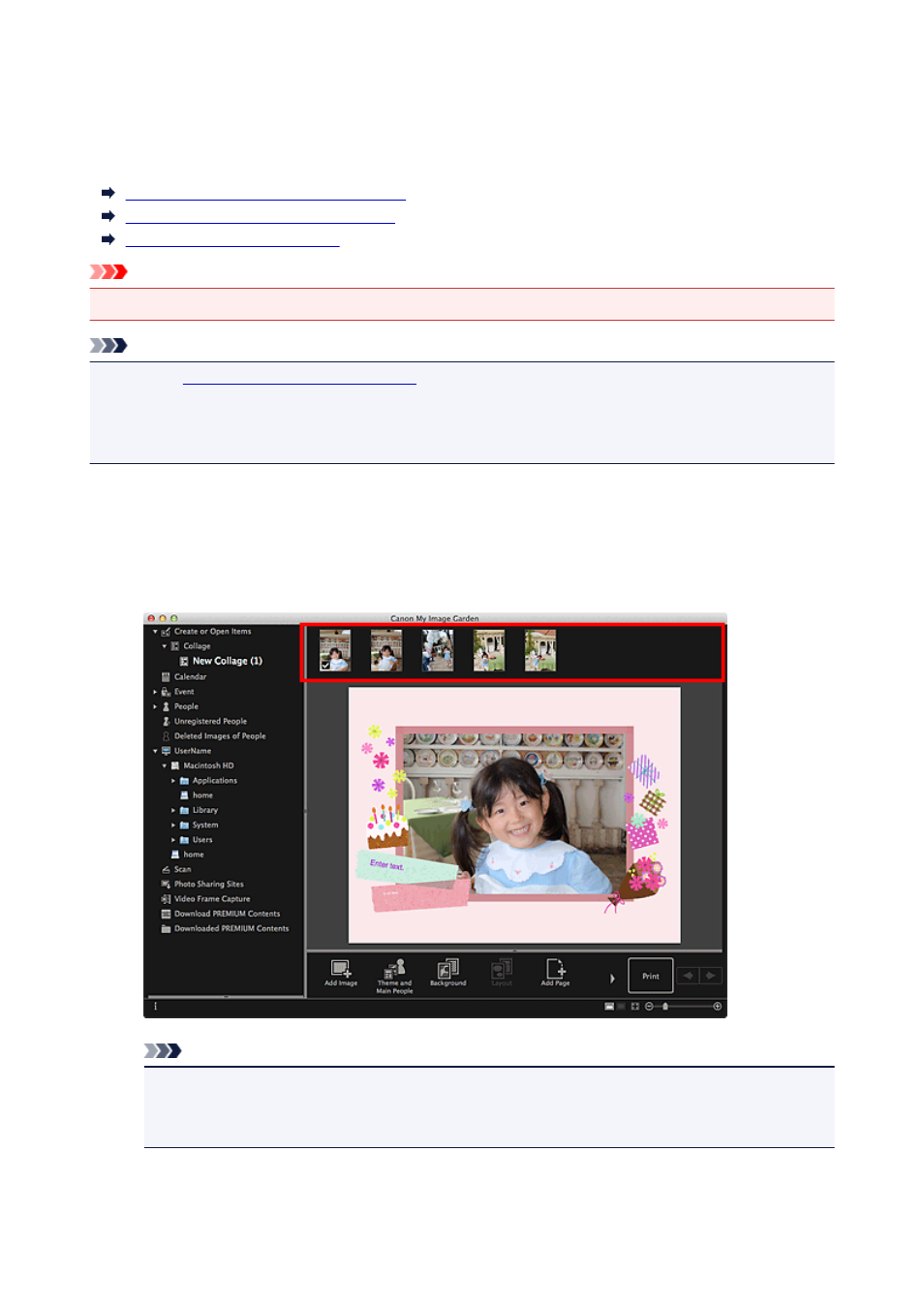The height and width of the screenshot is (1308, 924).
Task: Go to the previous page arrow
Action: 688,976
